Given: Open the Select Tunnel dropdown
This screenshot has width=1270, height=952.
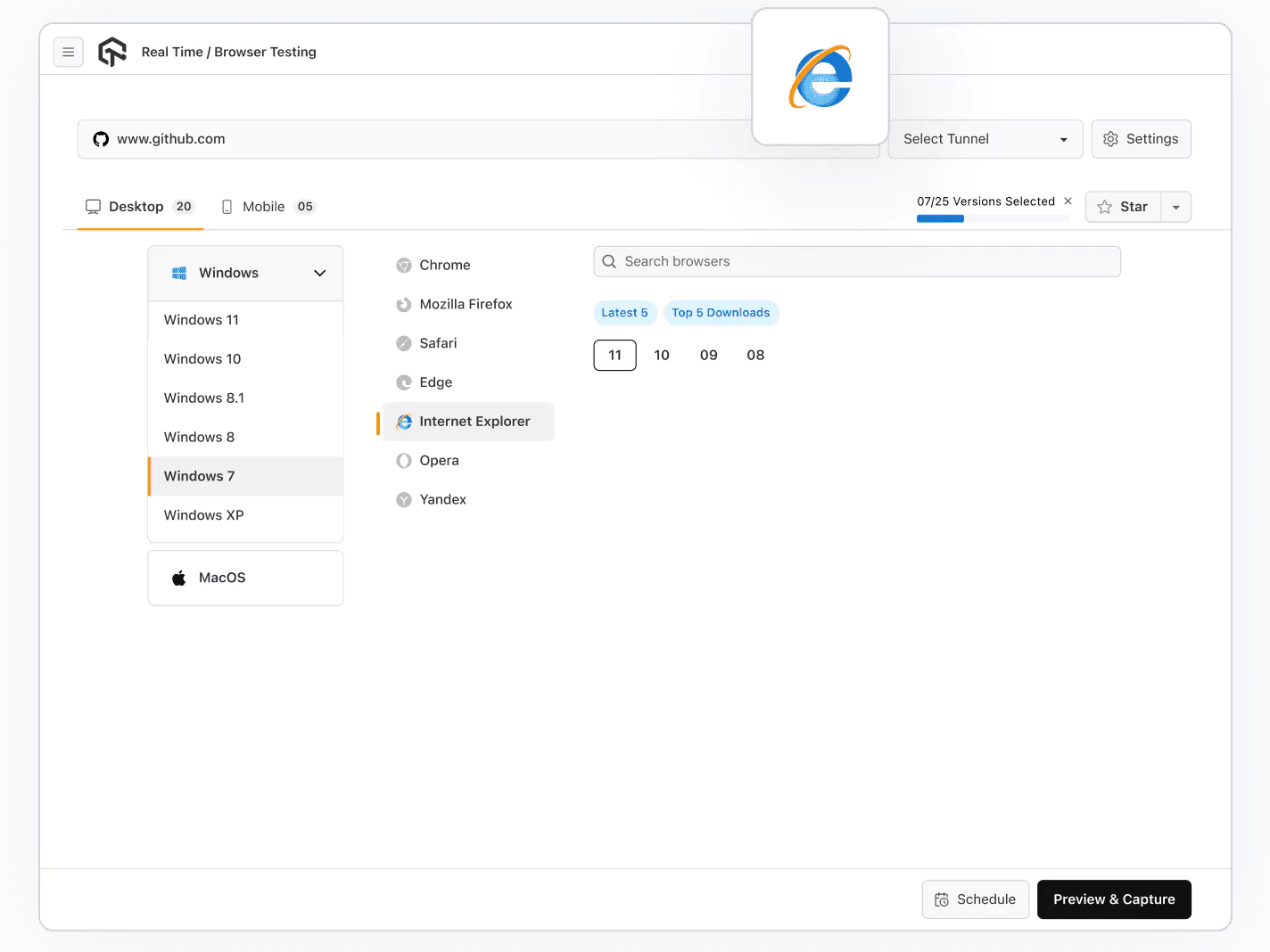Looking at the screenshot, I should point(984,139).
